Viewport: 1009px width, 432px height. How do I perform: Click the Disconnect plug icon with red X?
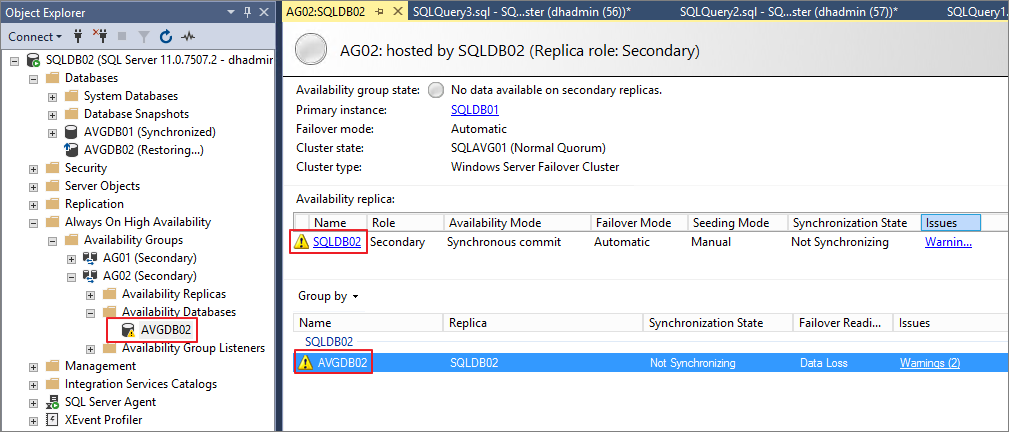100,37
